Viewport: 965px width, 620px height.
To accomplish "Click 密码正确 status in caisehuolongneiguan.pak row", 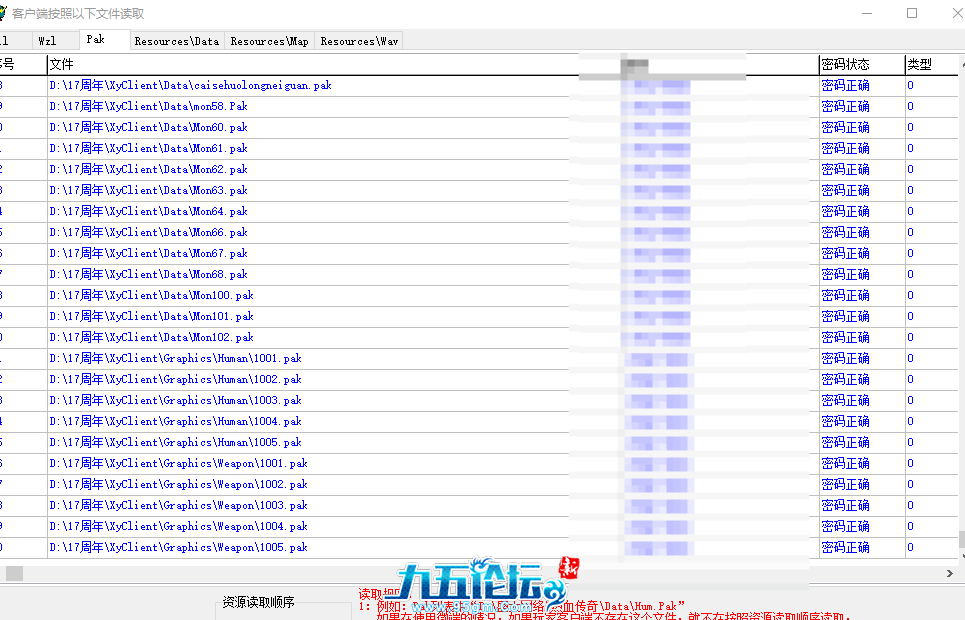I will point(845,86).
